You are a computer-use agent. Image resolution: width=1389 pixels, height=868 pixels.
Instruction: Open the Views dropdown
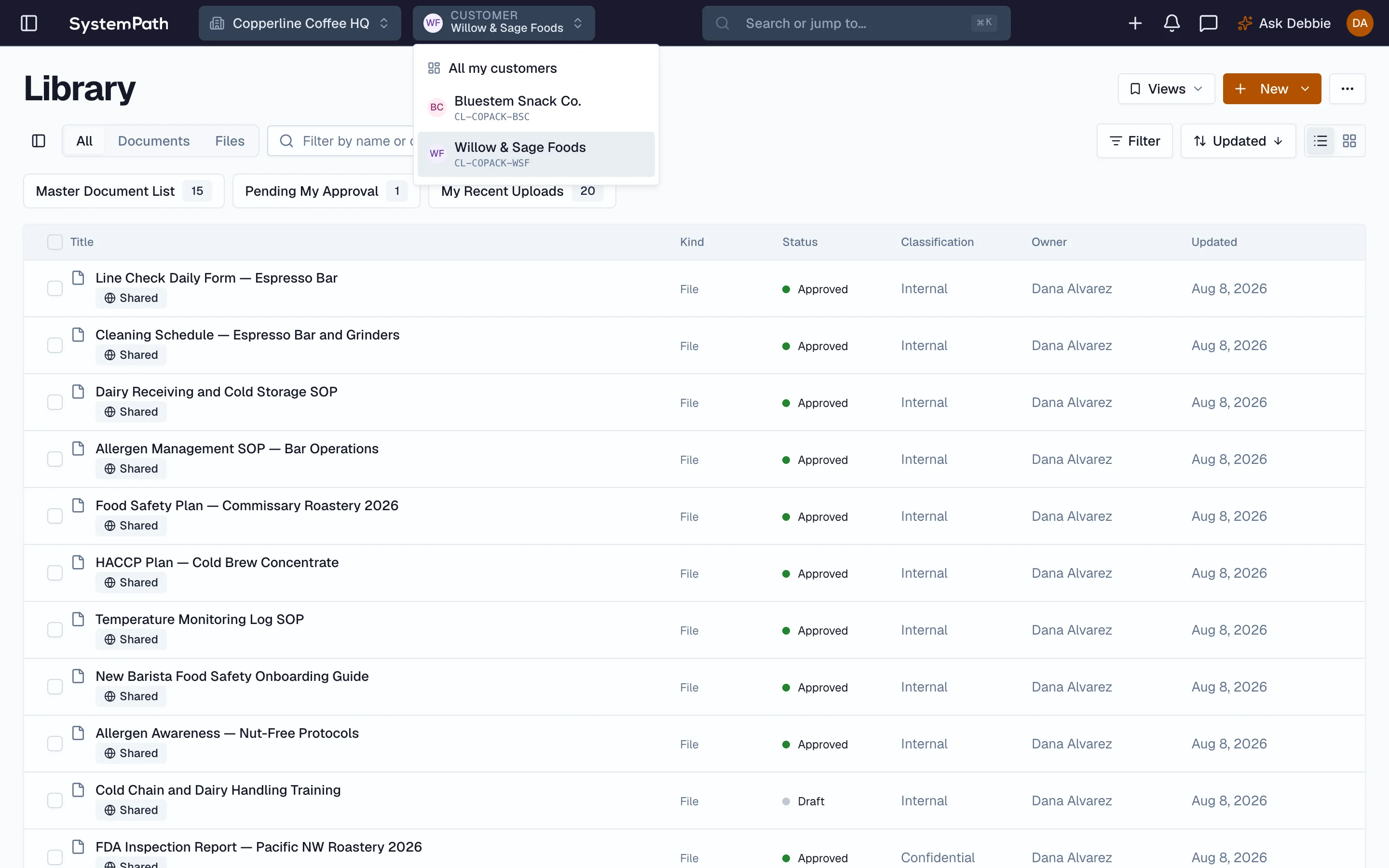(1166, 89)
